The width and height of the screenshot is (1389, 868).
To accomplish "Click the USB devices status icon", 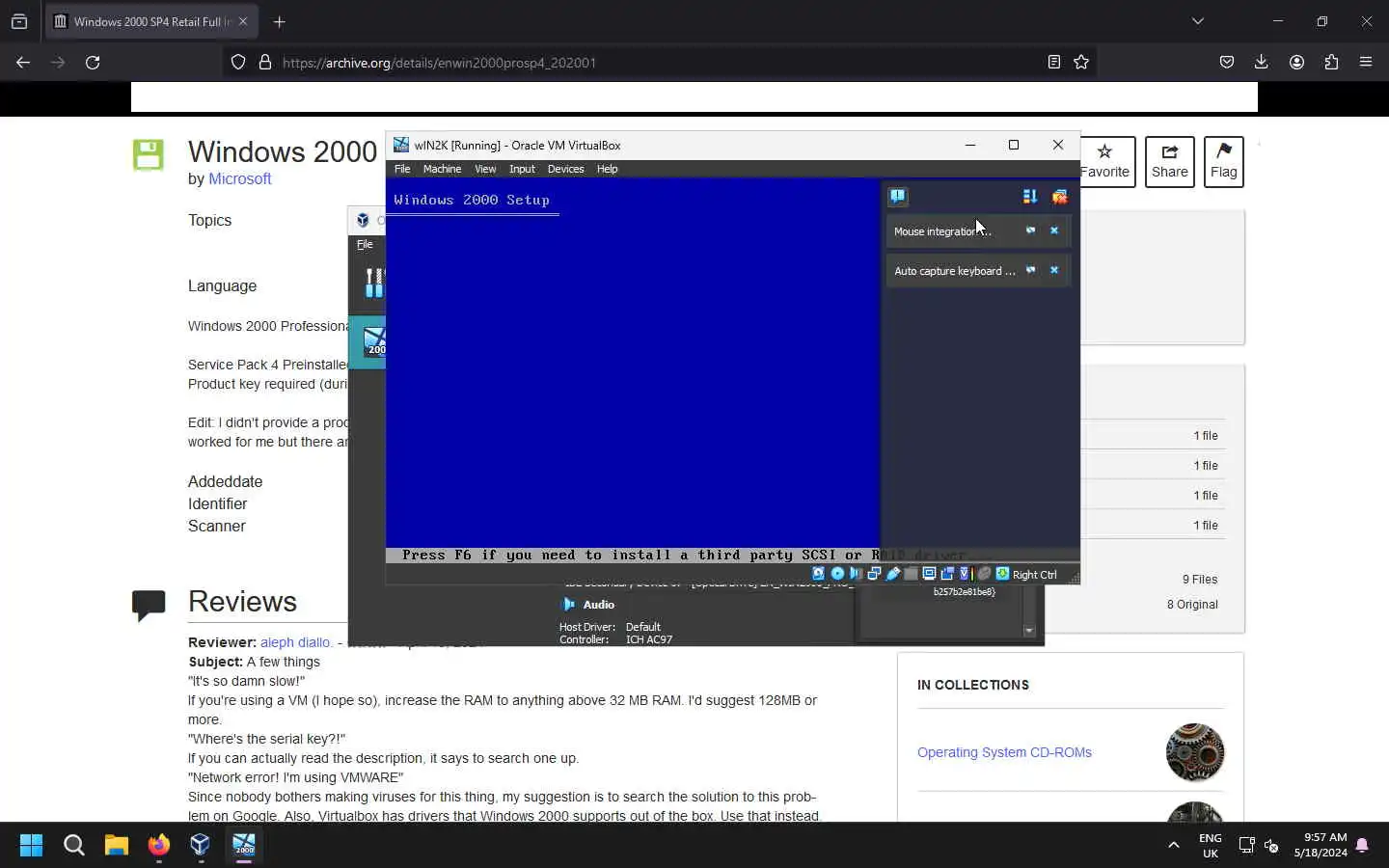I will point(893,574).
